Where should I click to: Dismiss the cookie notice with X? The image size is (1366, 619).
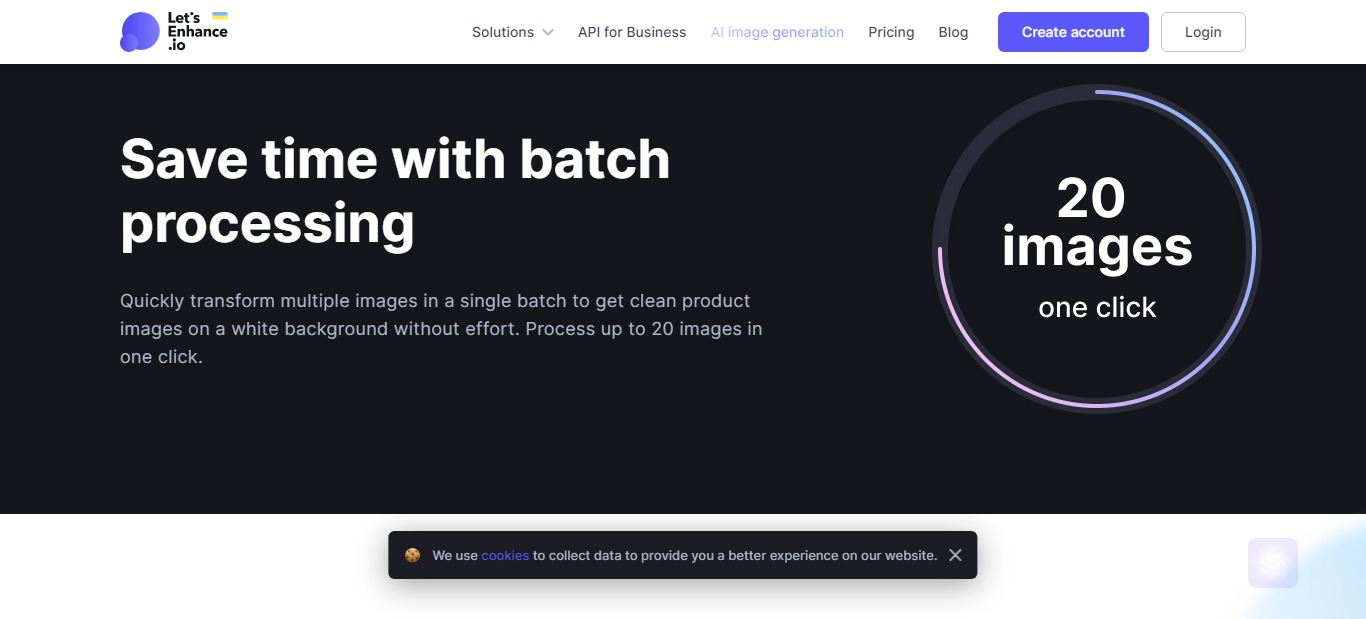(x=955, y=555)
